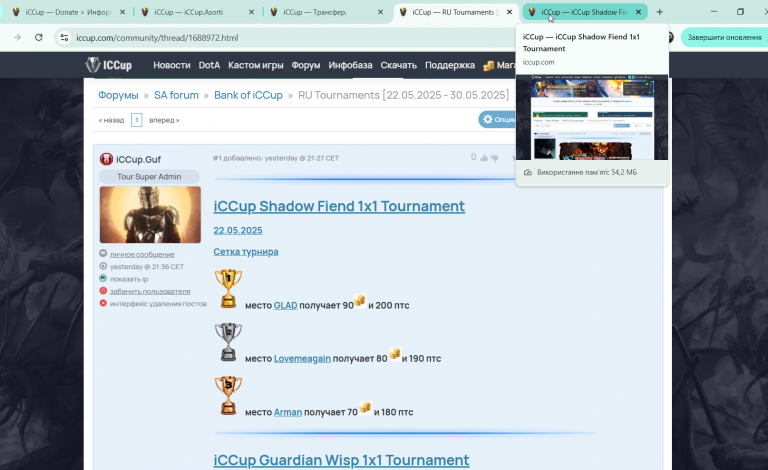Reload the page with refresh icon
Viewport: 768px width, 470px height.
(39, 37)
